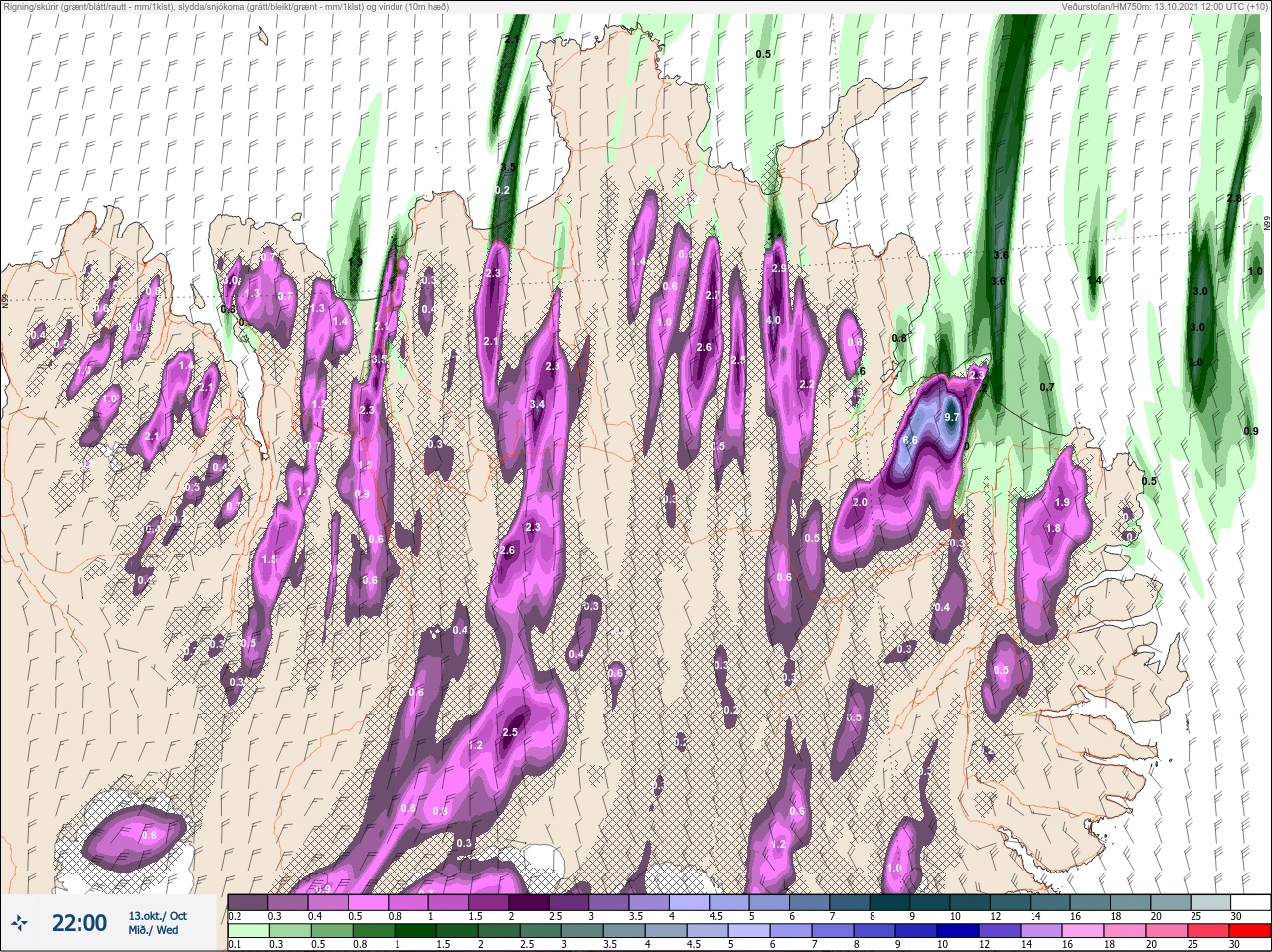Click the date text '13.okt./ Oct'
Image resolution: width=1272 pixels, height=952 pixels.
[157, 916]
